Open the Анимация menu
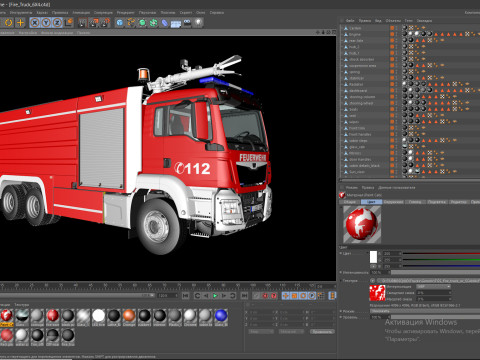The height and width of the screenshot is (360, 480). (x=81, y=13)
